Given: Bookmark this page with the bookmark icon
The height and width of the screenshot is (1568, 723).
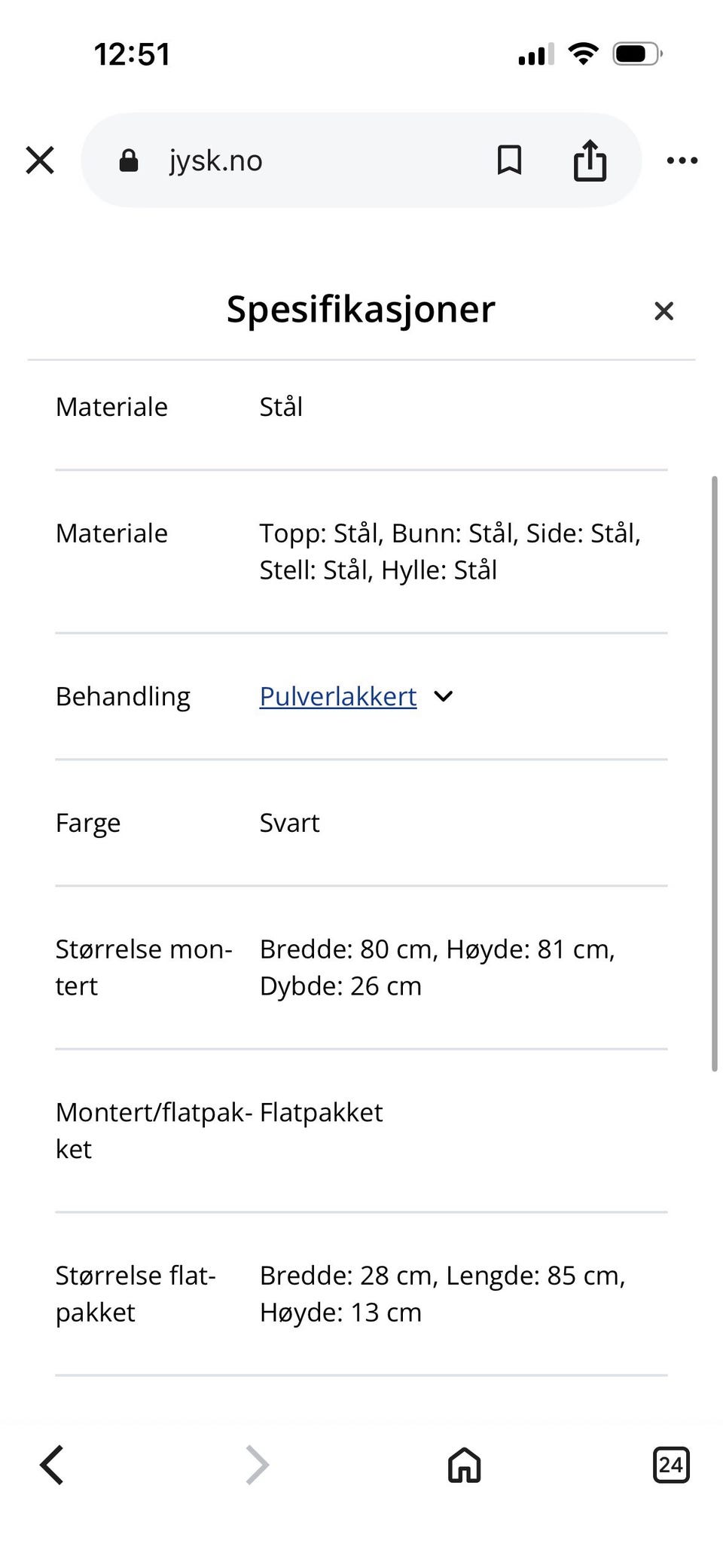Looking at the screenshot, I should coord(509,160).
